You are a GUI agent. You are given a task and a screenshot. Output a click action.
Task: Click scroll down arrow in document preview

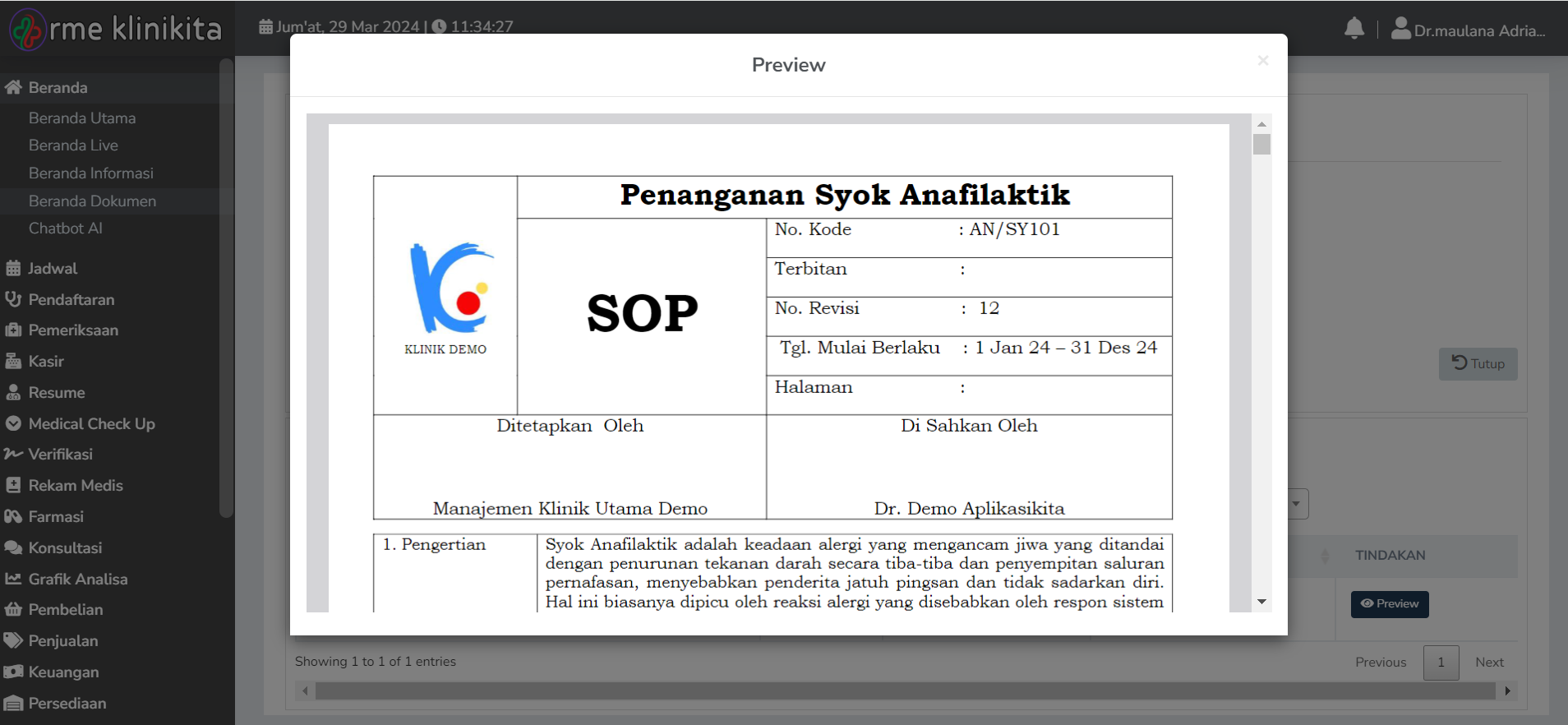pyautogui.click(x=1261, y=602)
